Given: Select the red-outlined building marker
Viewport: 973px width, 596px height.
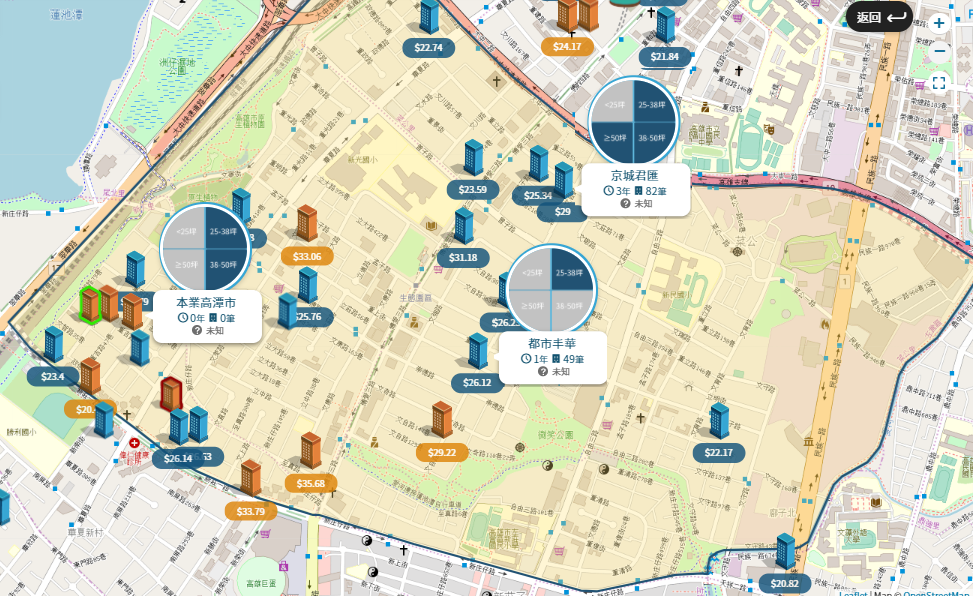Looking at the screenshot, I should (x=170, y=394).
